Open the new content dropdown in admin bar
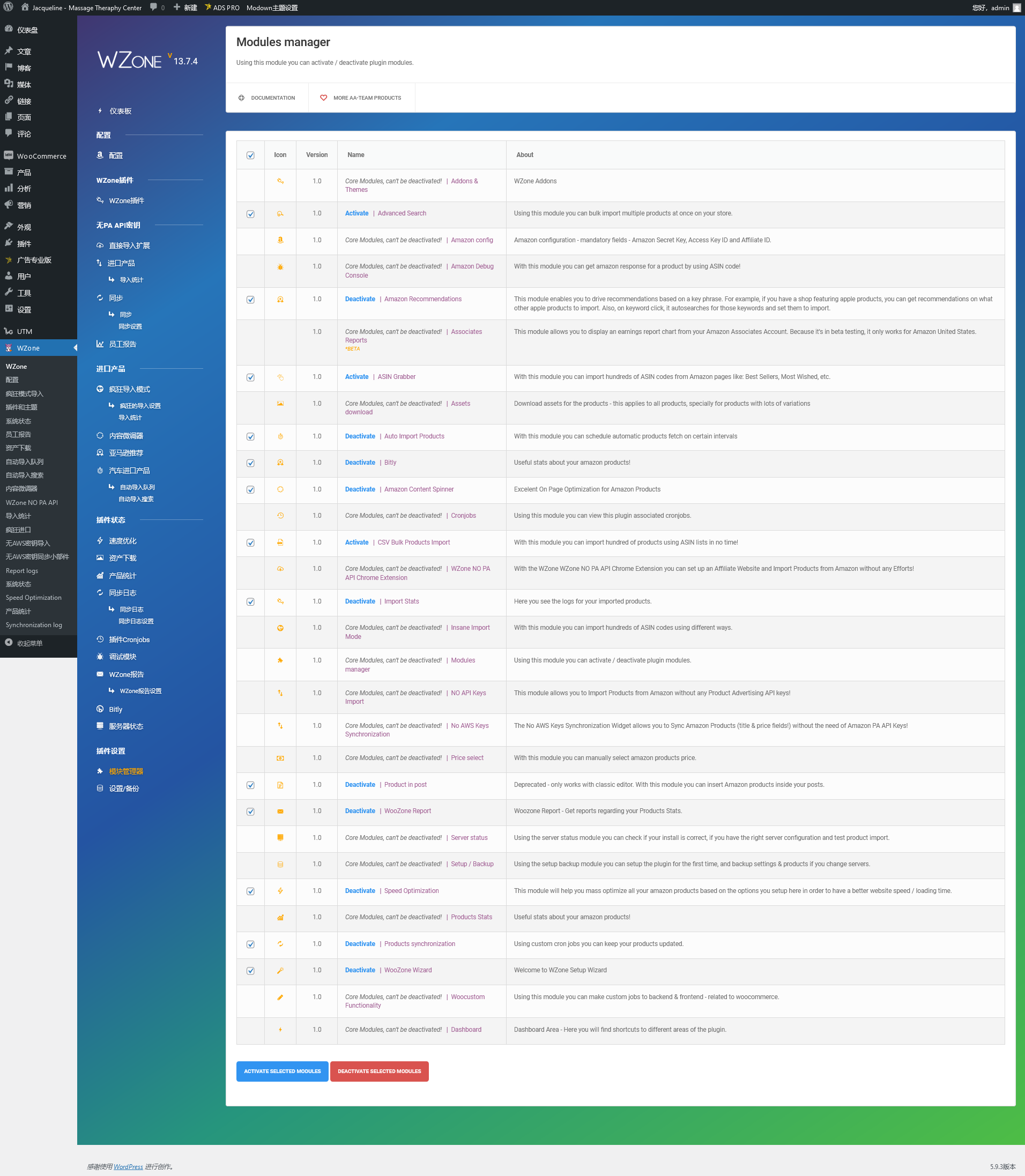 185,8
